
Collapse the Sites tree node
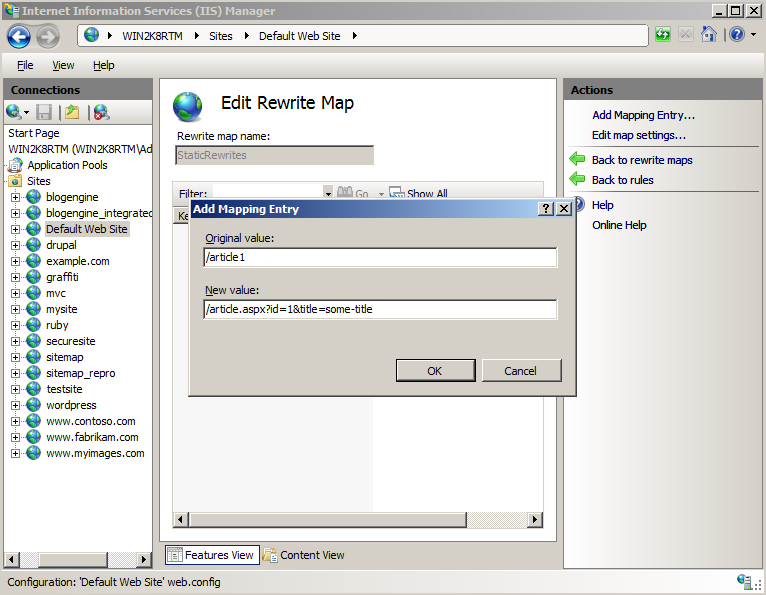pyautogui.click(x=4, y=181)
